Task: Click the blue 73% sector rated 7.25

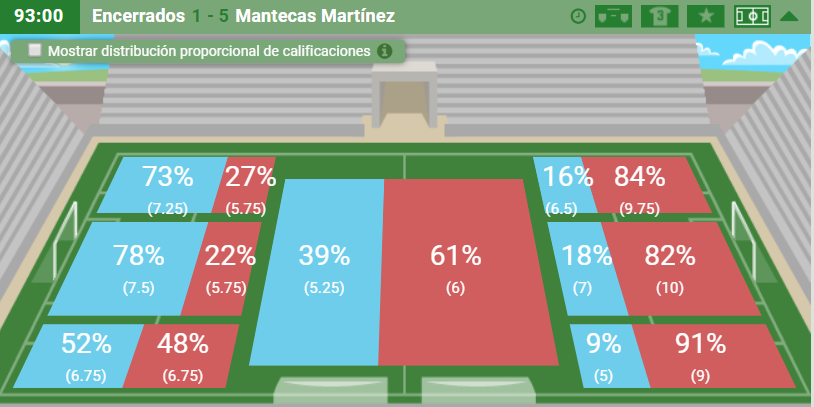Action: tap(162, 185)
